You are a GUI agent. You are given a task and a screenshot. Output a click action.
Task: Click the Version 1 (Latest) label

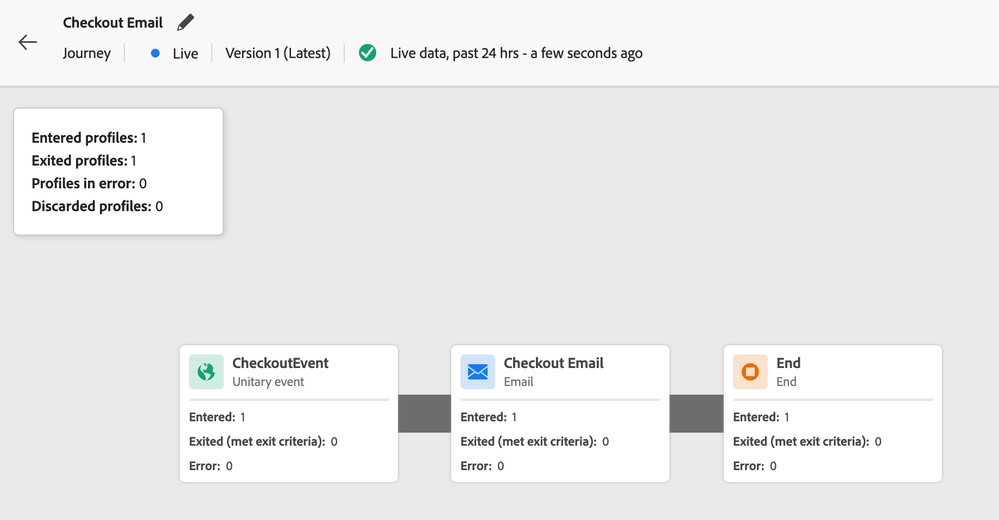(x=278, y=53)
